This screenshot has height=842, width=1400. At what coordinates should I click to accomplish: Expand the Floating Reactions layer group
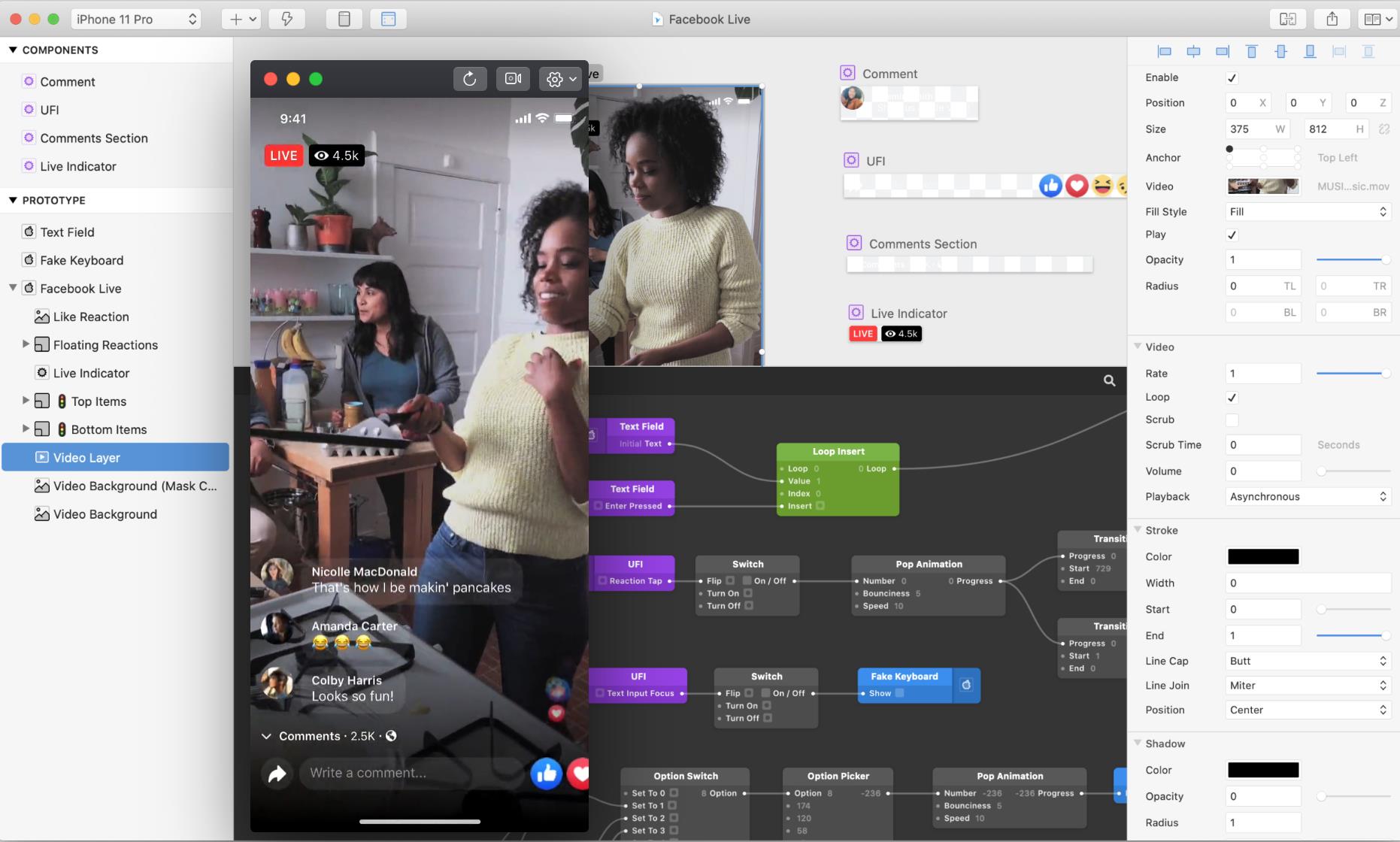pos(26,344)
